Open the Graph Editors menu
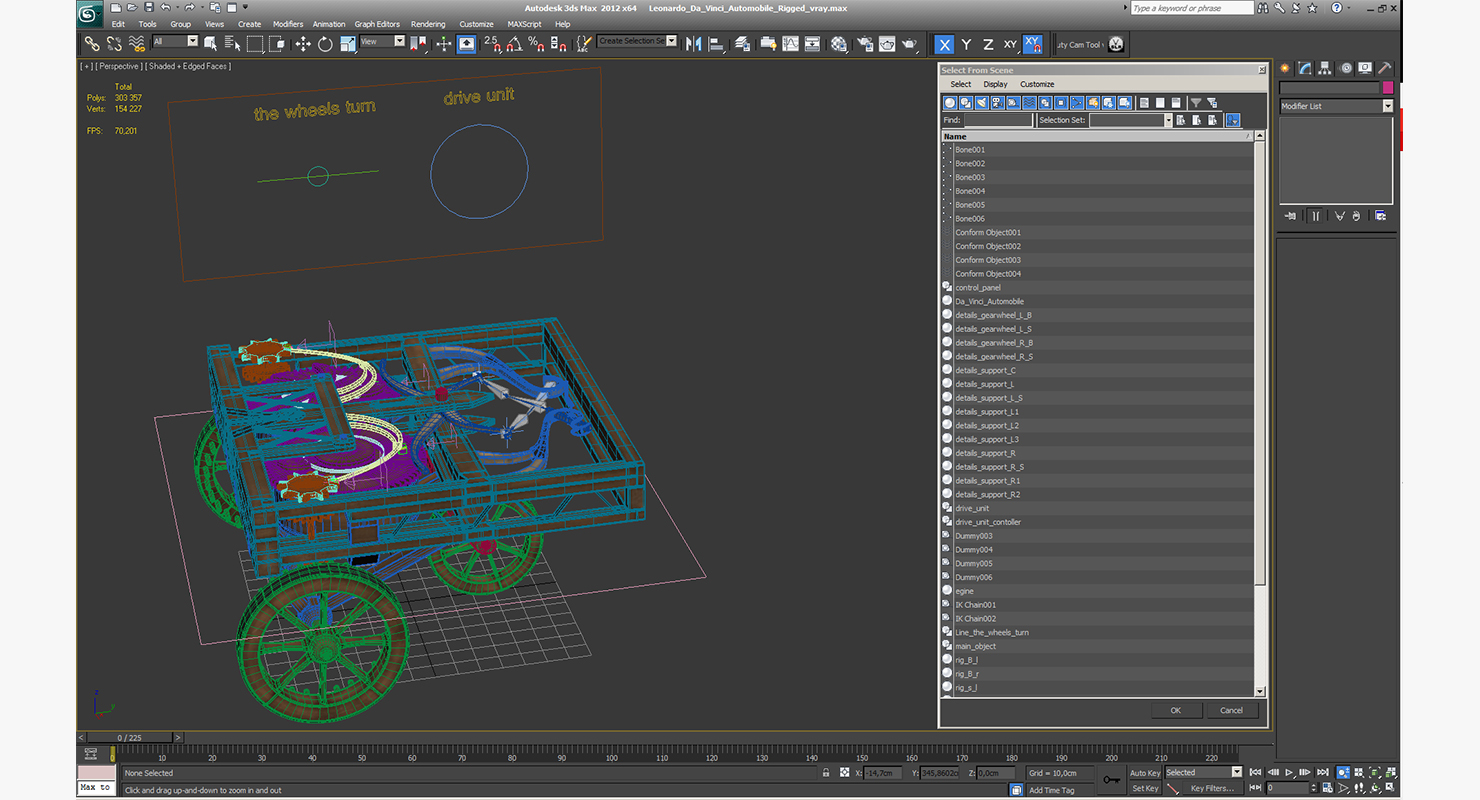 coord(377,24)
